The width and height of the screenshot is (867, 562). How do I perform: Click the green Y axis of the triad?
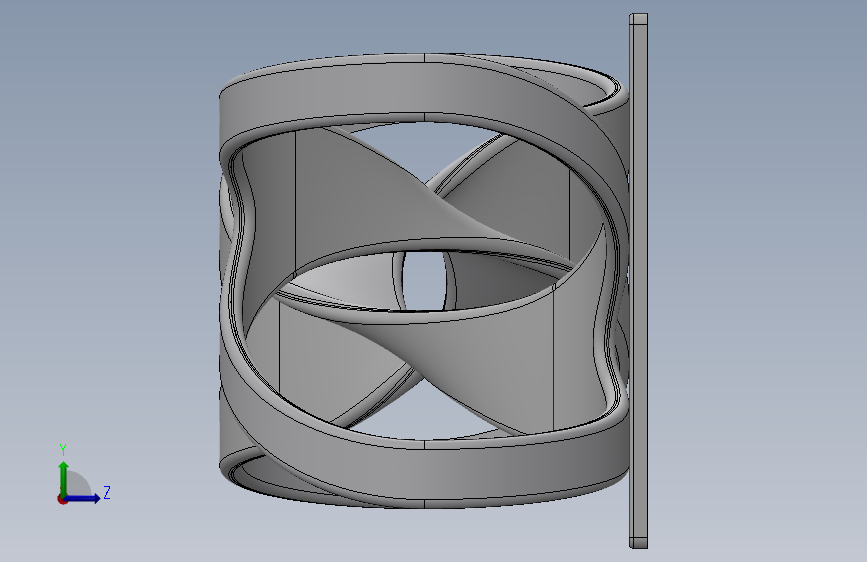tap(64, 478)
